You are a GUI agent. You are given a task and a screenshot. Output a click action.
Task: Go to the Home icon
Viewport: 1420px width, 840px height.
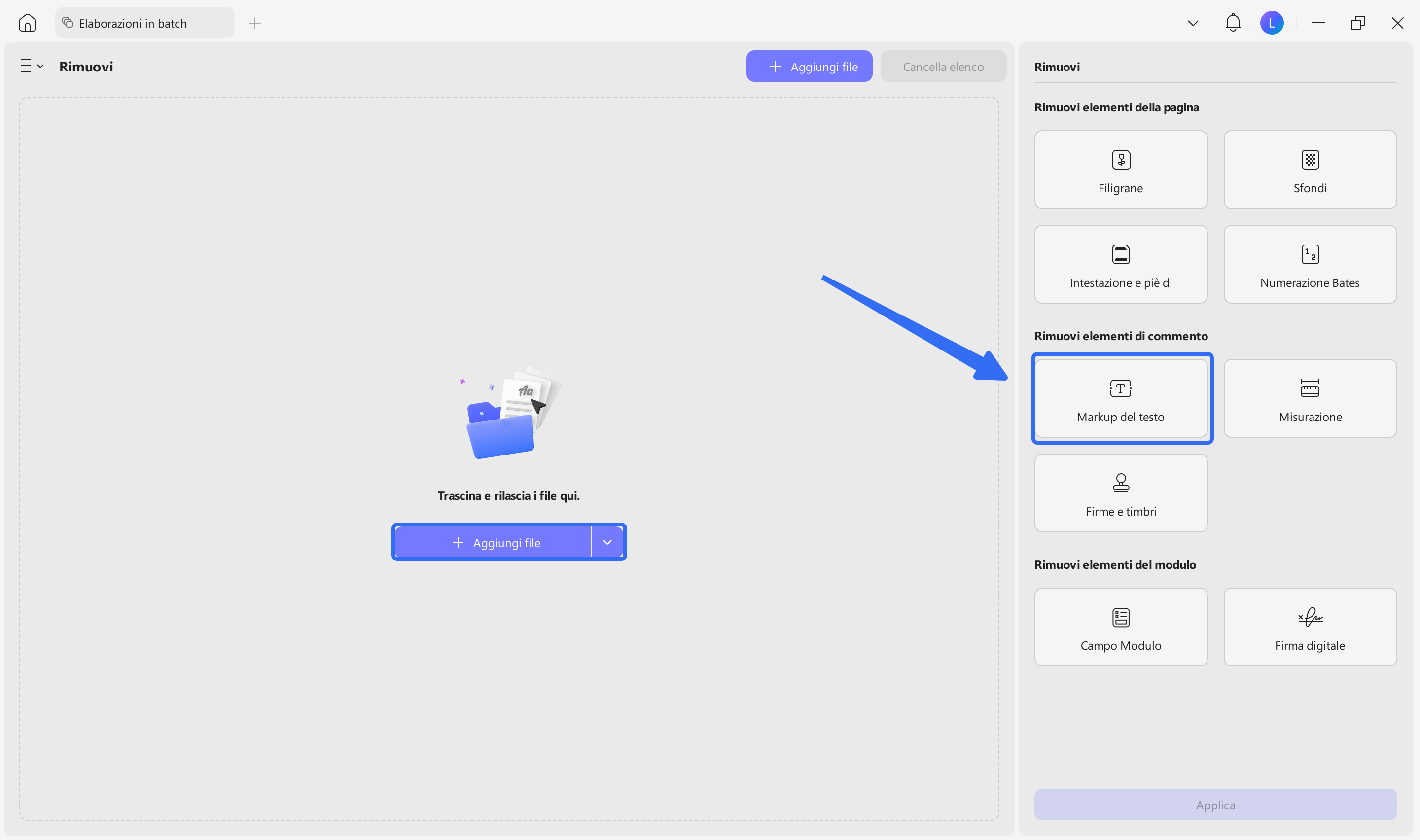pyautogui.click(x=27, y=23)
